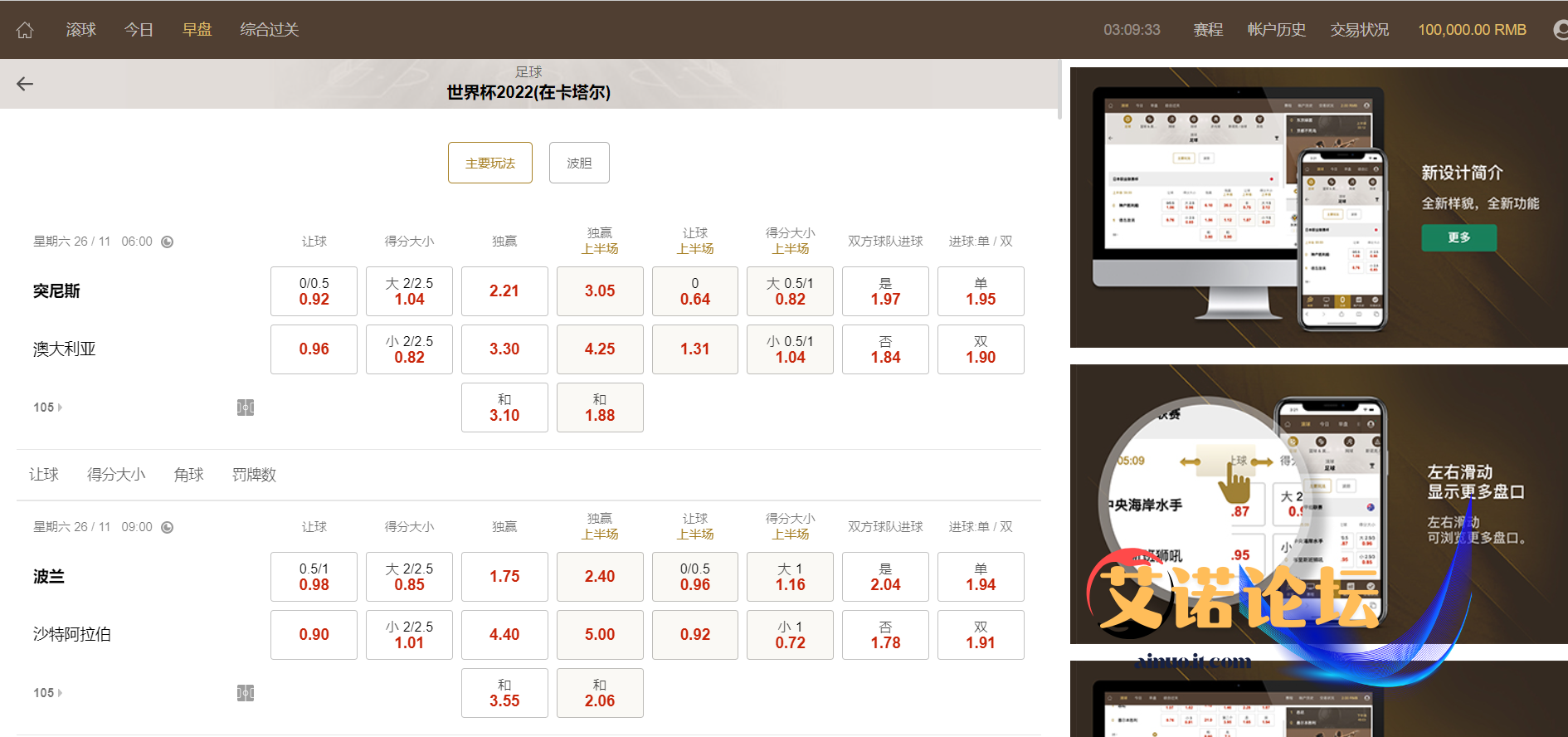Image resolution: width=1568 pixels, height=737 pixels.
Task: Pick even goals 双 1.91
Action: tap(981, 635)
